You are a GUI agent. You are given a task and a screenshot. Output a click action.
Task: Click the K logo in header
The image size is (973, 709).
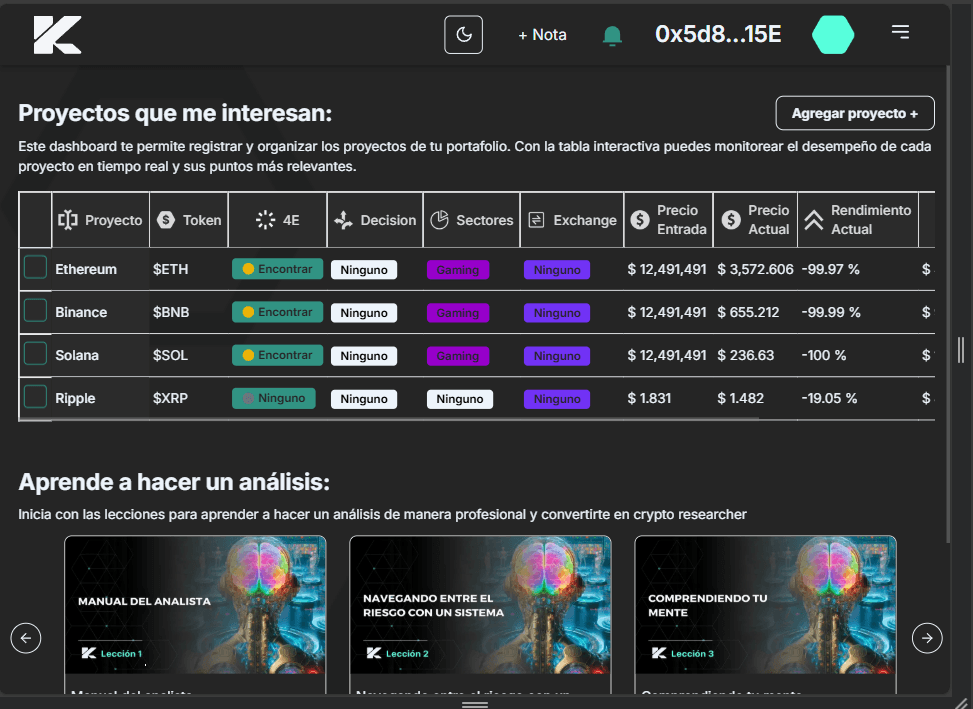57,35
